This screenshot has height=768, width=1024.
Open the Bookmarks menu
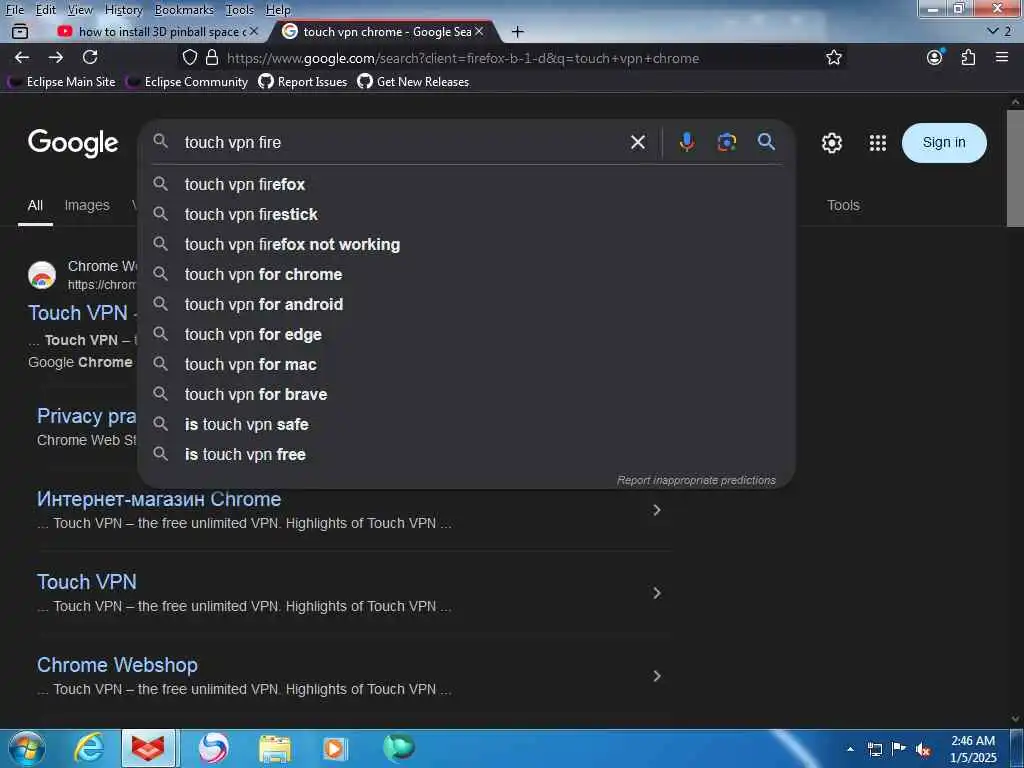[184, 10]
